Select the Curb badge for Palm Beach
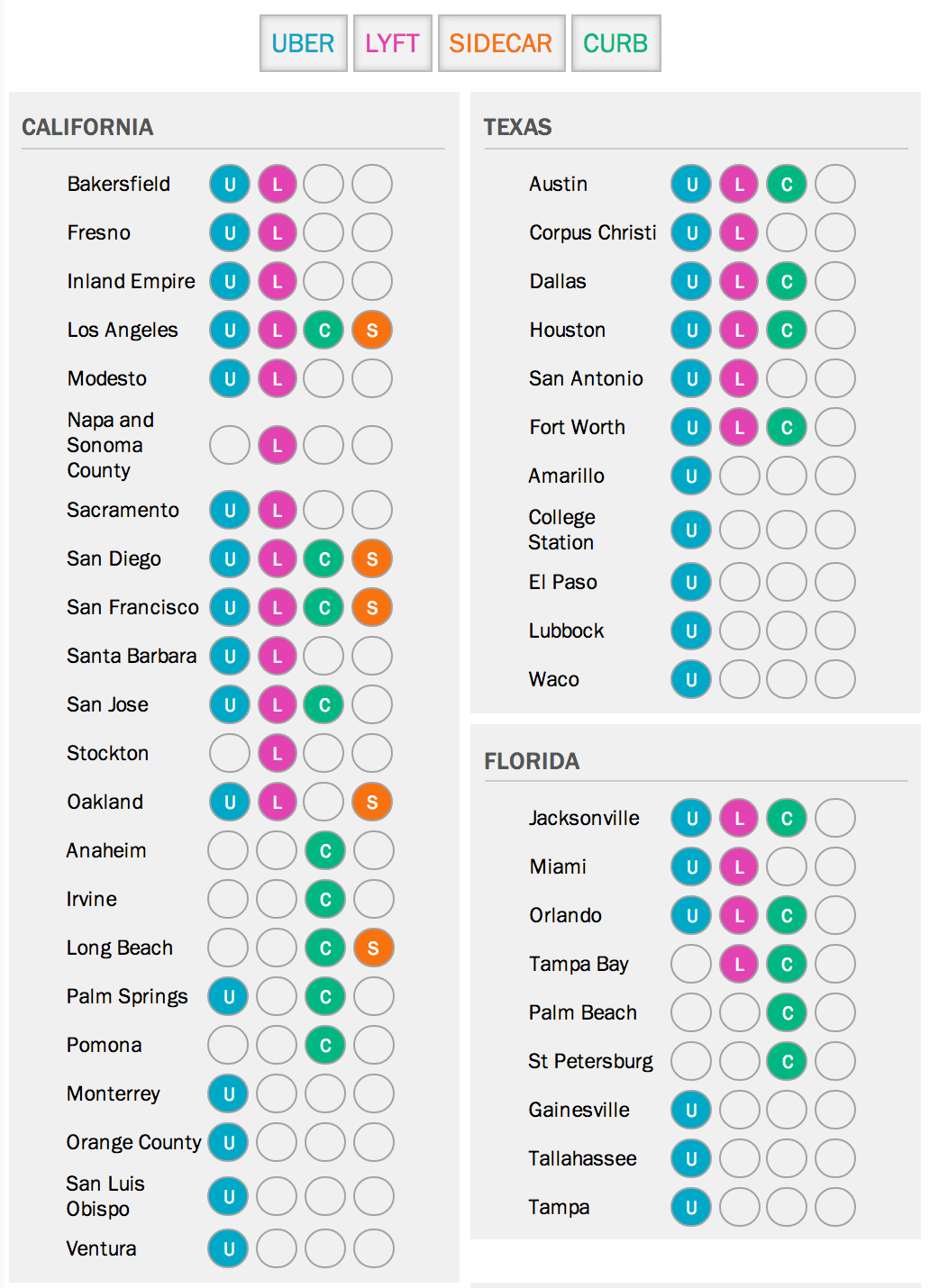948x1288 pixels. 785,1012
